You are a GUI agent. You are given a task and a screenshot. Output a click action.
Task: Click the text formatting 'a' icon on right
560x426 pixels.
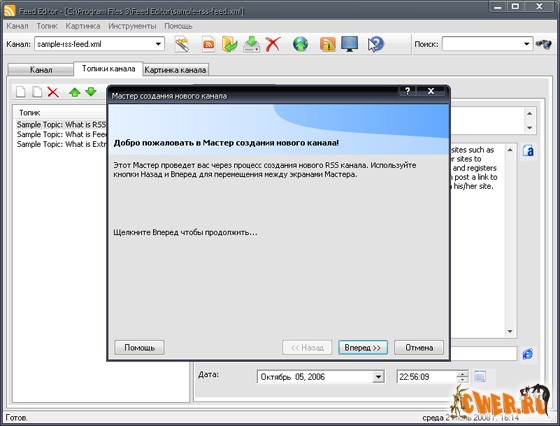coord(528,151)
